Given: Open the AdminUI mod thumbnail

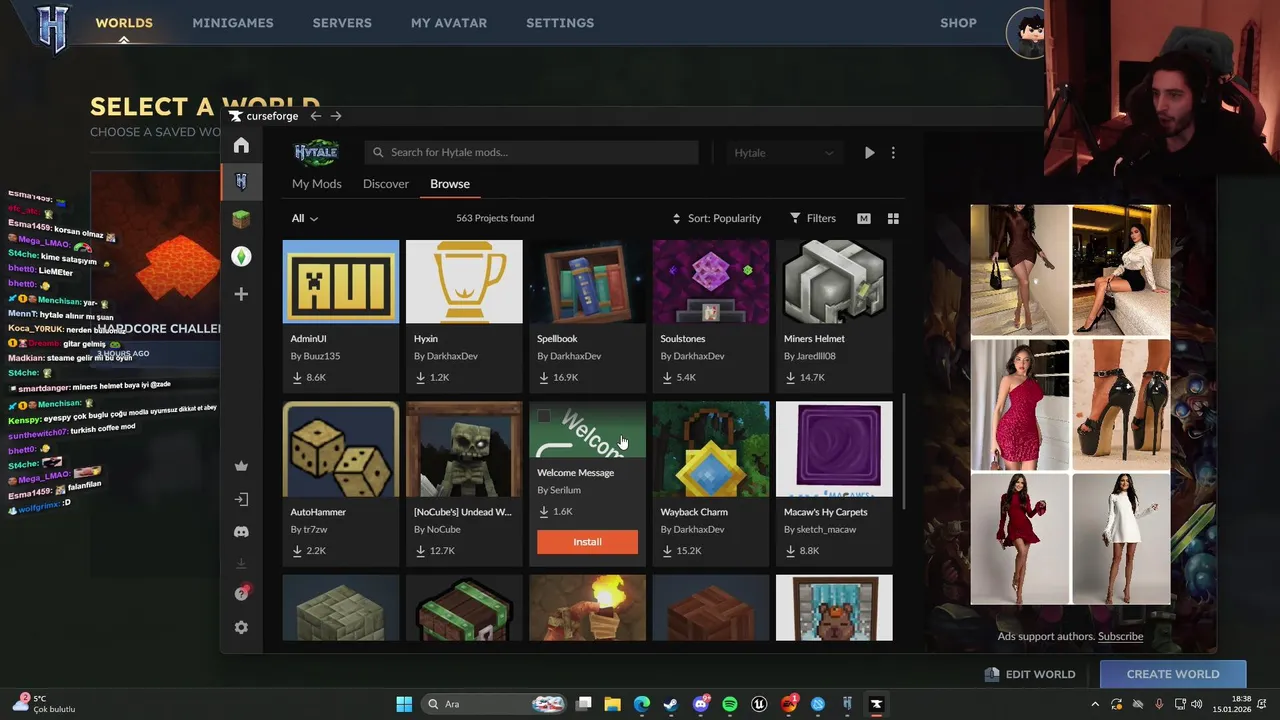Looking at the screenshot, I should pos(341,281).
